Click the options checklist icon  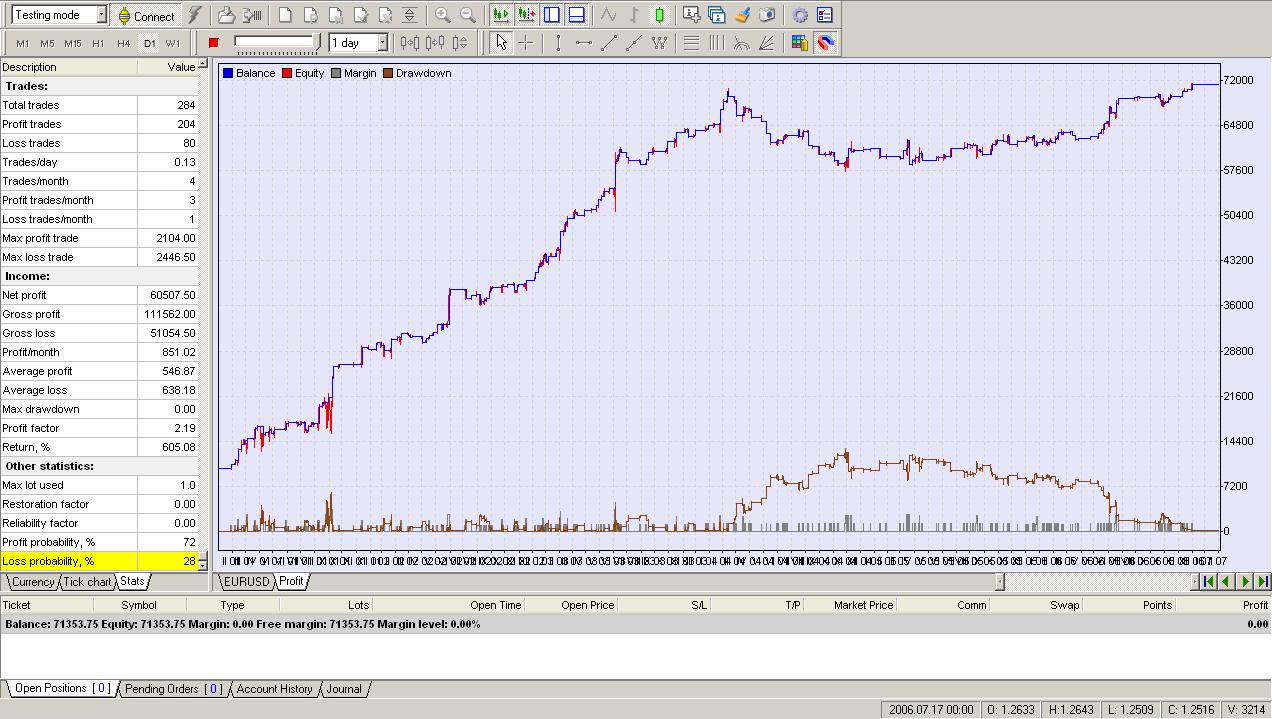click(824, 15)
